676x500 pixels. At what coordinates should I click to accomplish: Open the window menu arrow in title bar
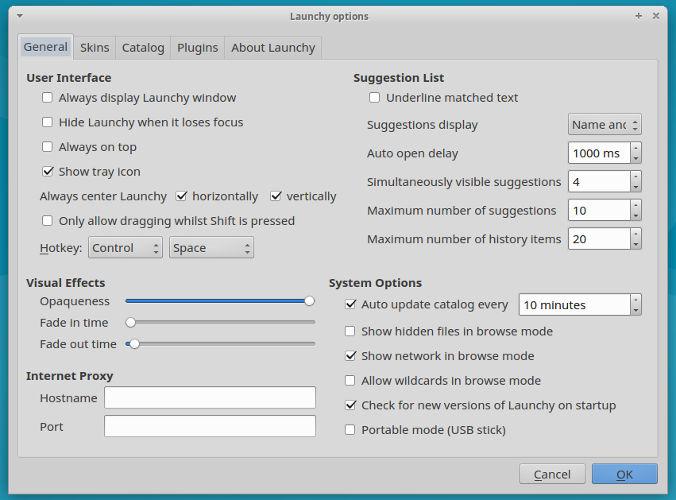click(20, 16)
